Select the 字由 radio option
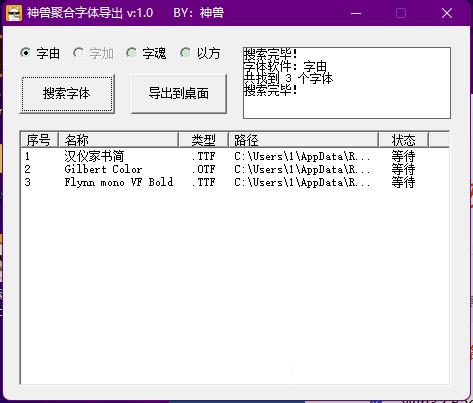The width and height of the screenshot is (473, 403). 40,53
